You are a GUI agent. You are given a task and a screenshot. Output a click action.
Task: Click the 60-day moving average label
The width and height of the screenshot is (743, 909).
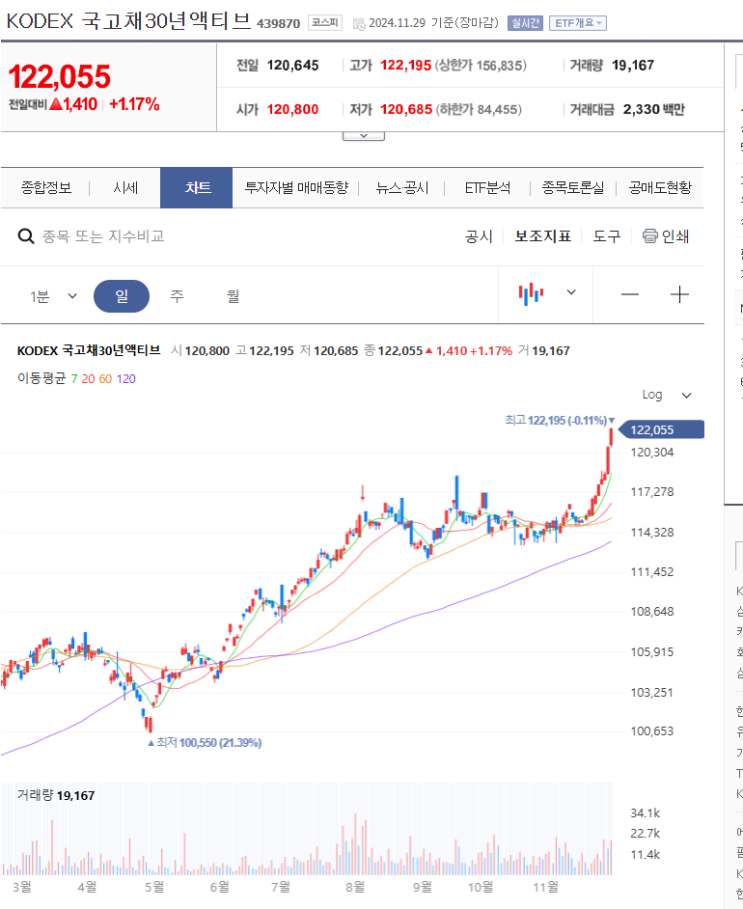coord(105,379)
